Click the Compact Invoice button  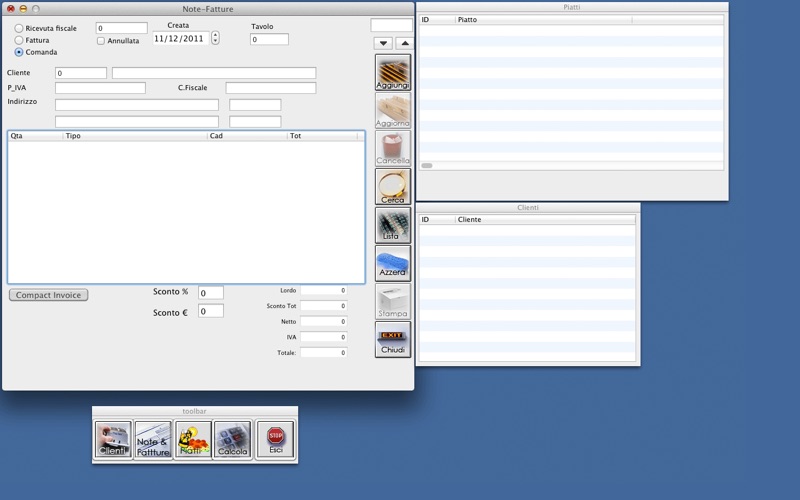[48, 295]
